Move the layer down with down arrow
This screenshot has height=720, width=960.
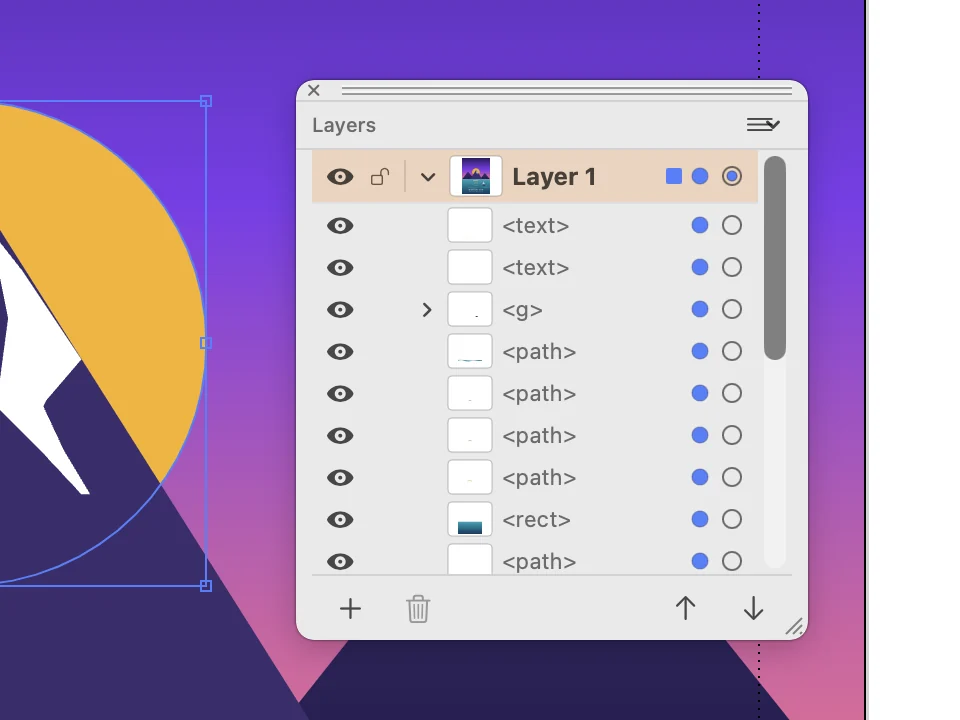(753, 608)
